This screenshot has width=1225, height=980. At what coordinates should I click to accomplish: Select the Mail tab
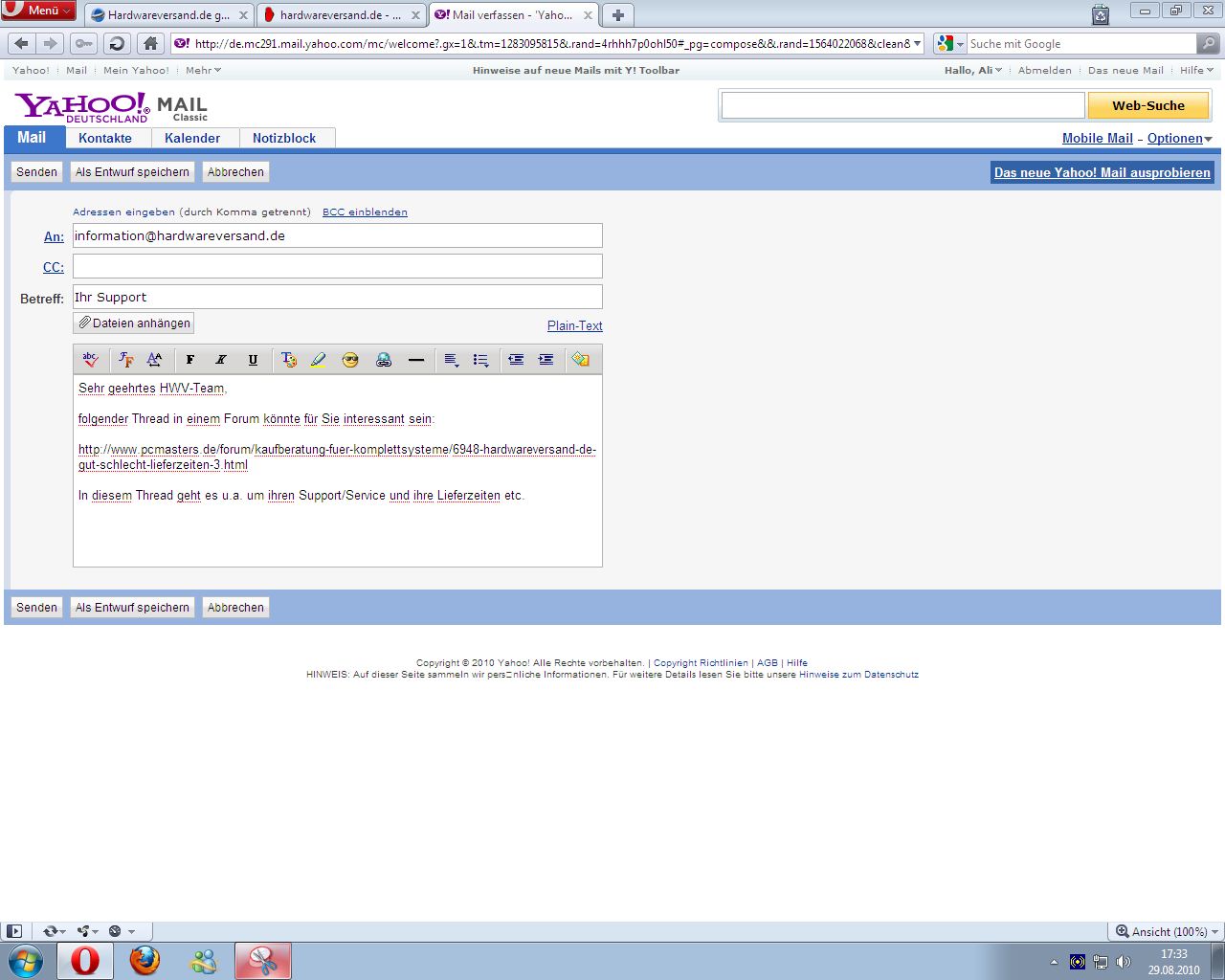pyautogui.click(x=34, y=138)
